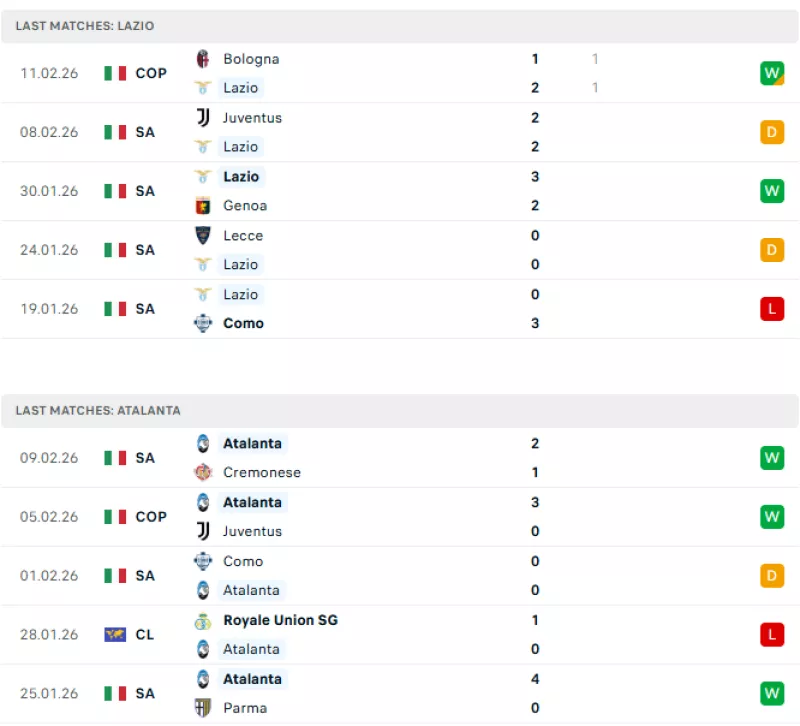This screenshot has height=726, width=800.
Task: Open the Genoa team name link
Action: click(245, 206)
